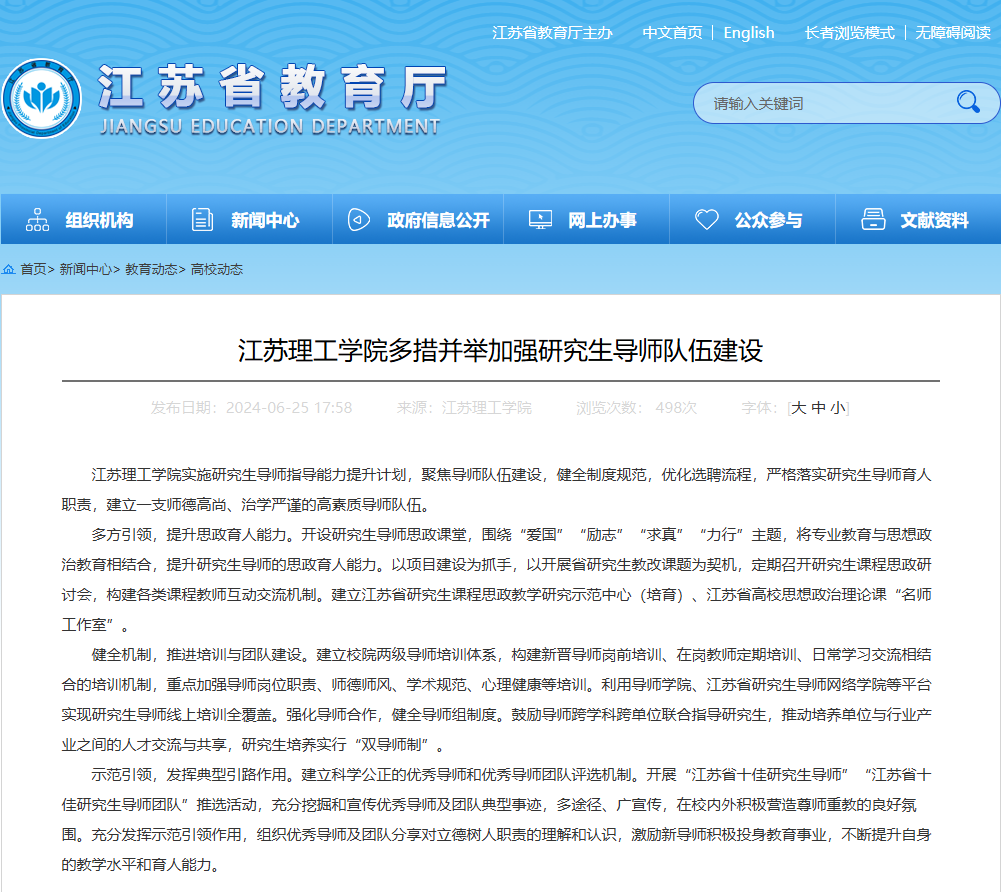
Task: Click the source text 来源：江苏理工学院
Action: [x=464, y=408]
